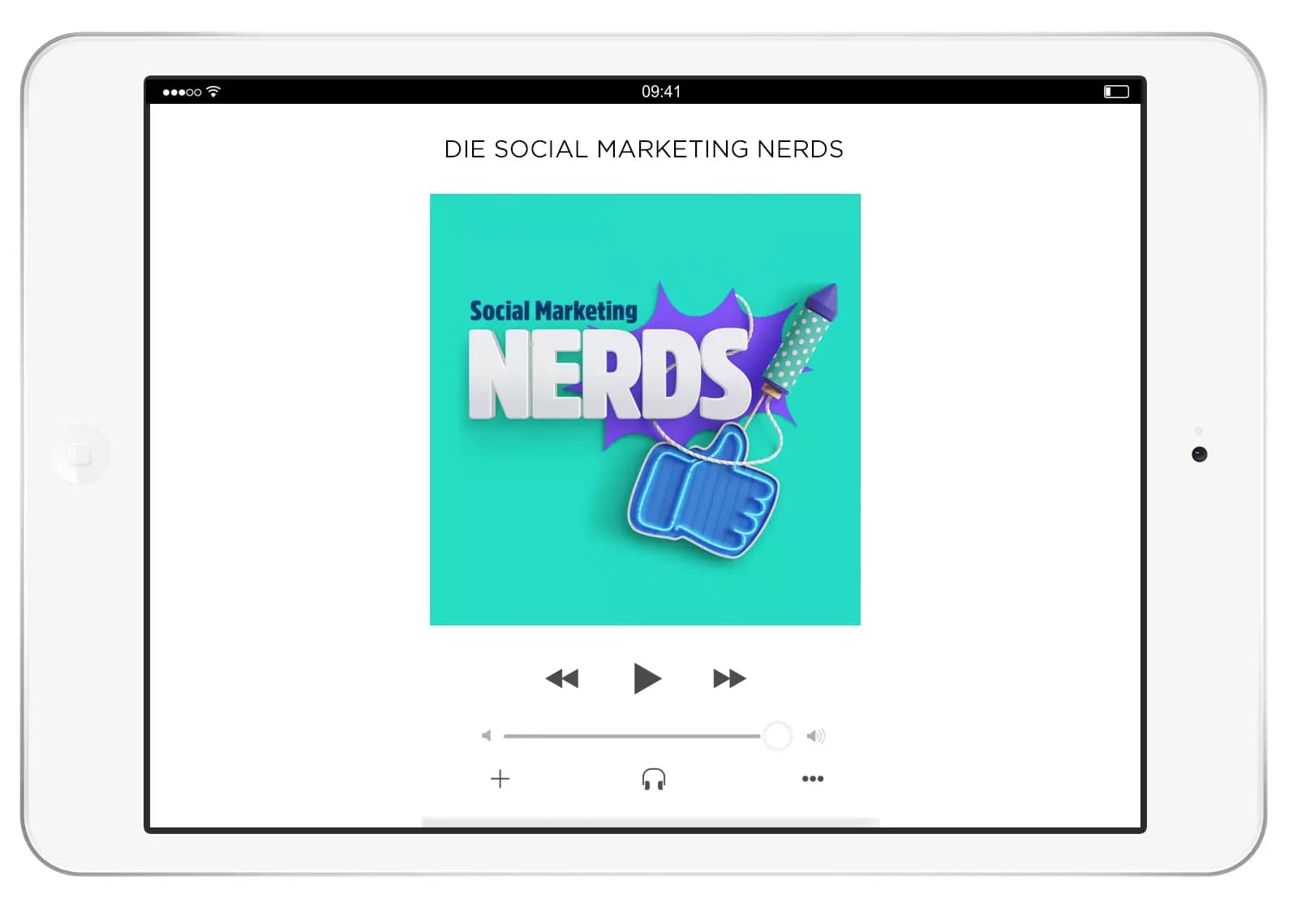Click the plus icon to add podcast
This screenshot has height=924, width=1293.
pyautogui.click(x=500, y=779)
